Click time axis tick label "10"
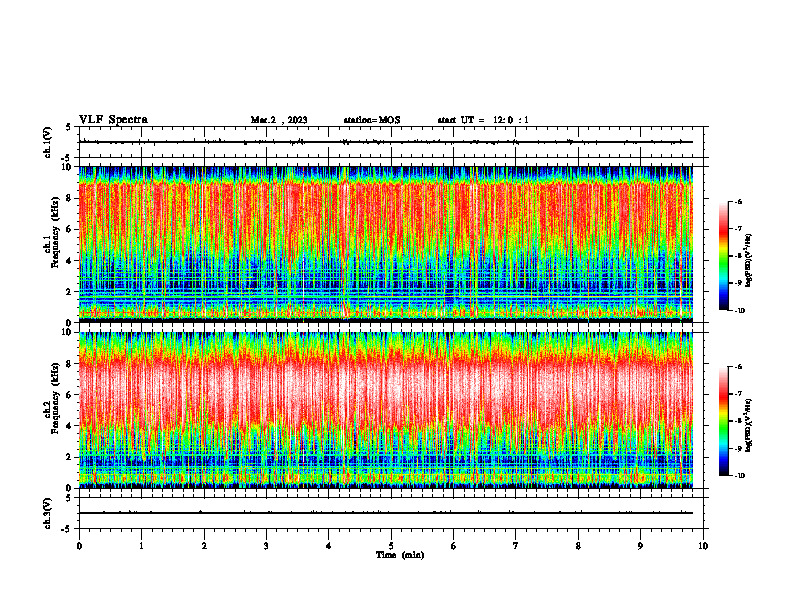The width and height of the screenshot is (792, 612). [703, 546]
